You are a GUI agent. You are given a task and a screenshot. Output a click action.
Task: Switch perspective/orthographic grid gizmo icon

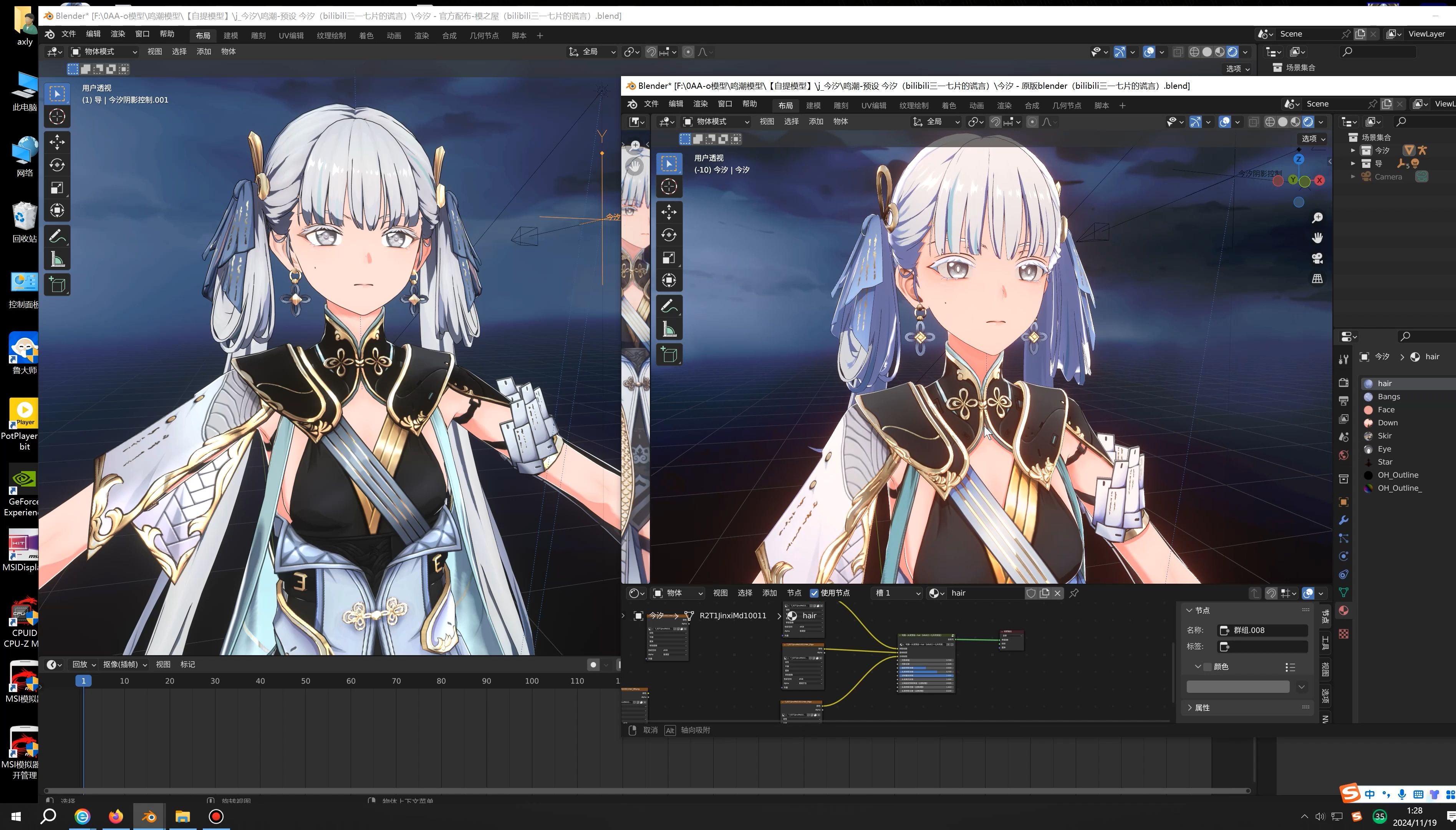click(1317, 279)
